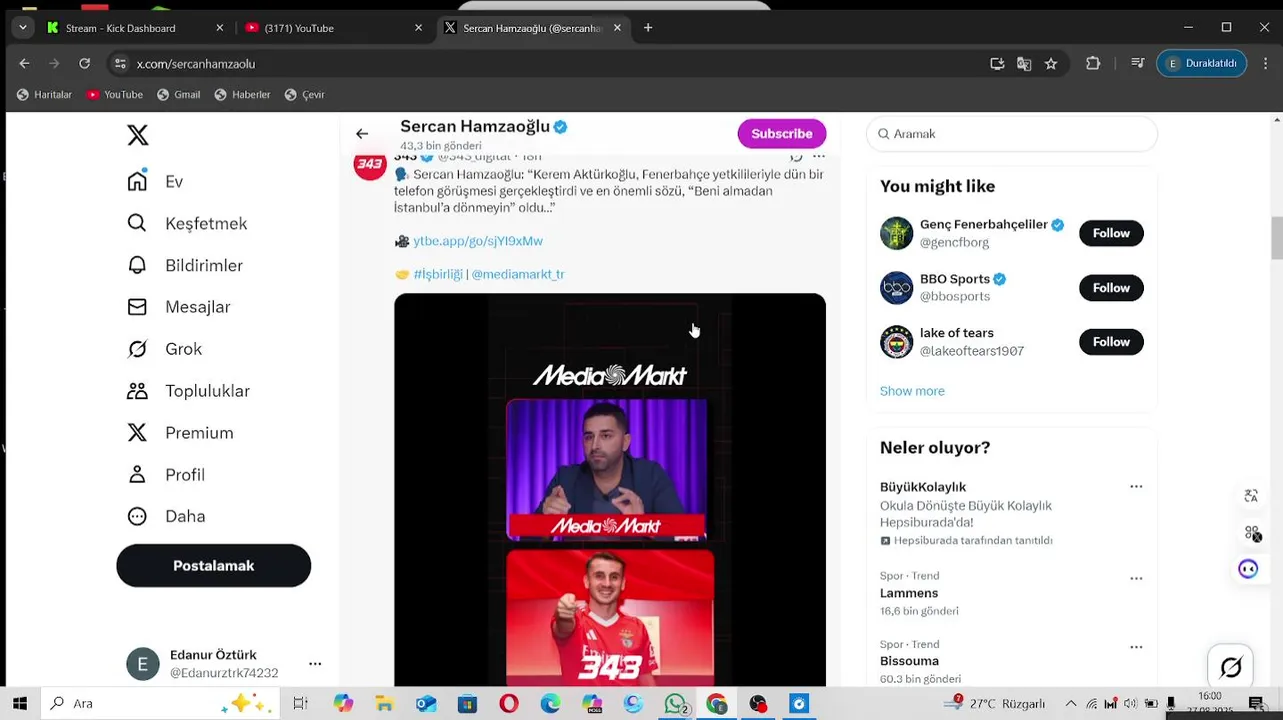Open the File Explorer taskbar icon
The height and width of the screenshot is (720, 1283).
pos(384,704)
